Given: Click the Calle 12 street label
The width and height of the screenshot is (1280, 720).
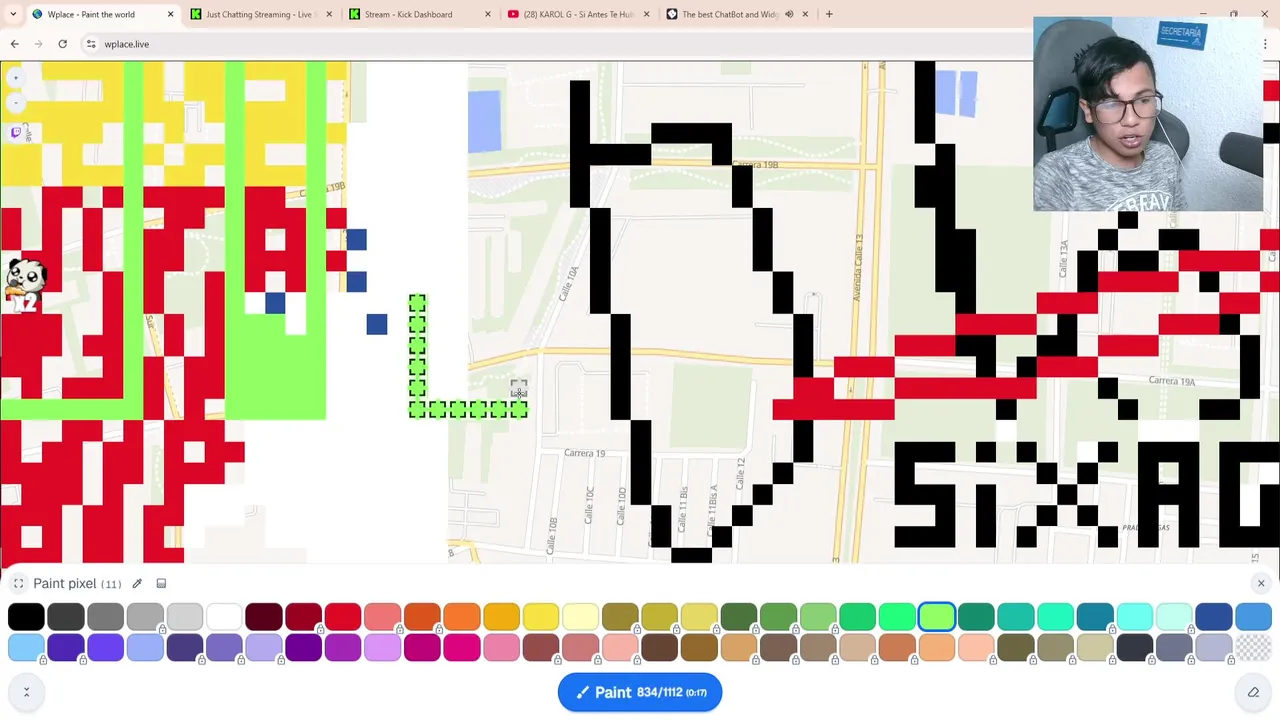Looking at the screenshot, I should pyautogui.click(x=741, y=473).
